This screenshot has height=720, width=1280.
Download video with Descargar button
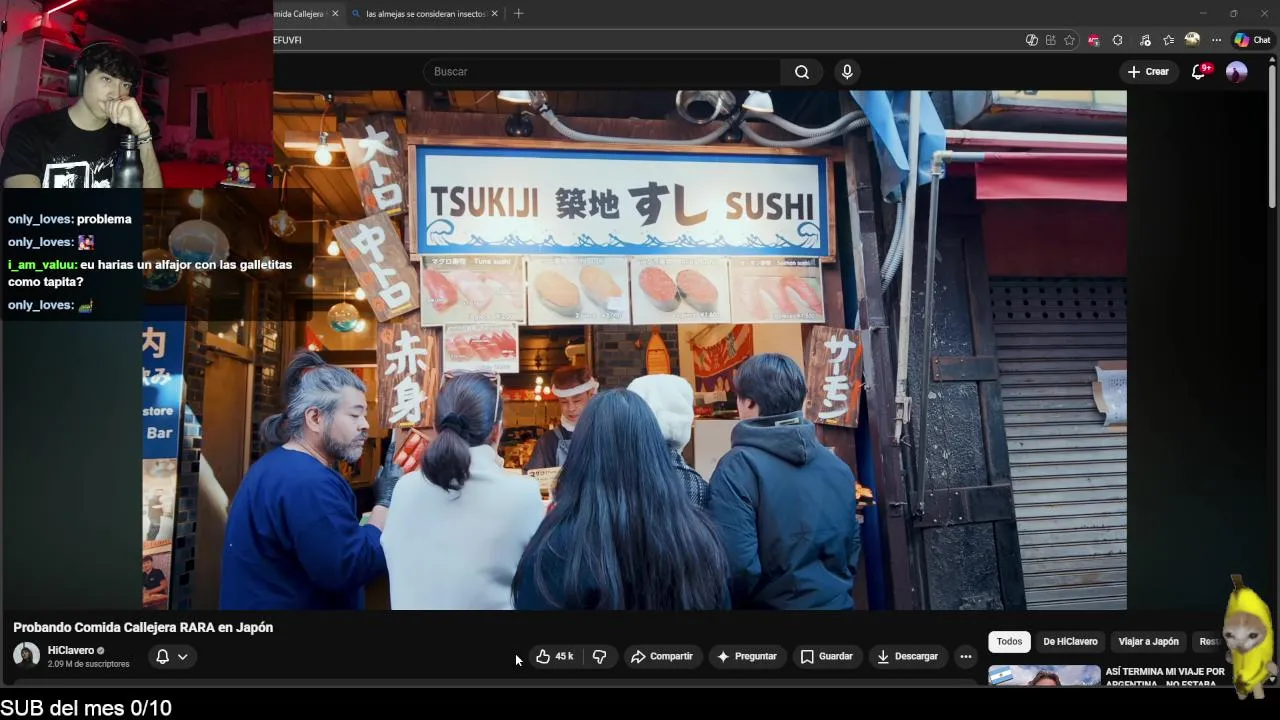point(908,657)
